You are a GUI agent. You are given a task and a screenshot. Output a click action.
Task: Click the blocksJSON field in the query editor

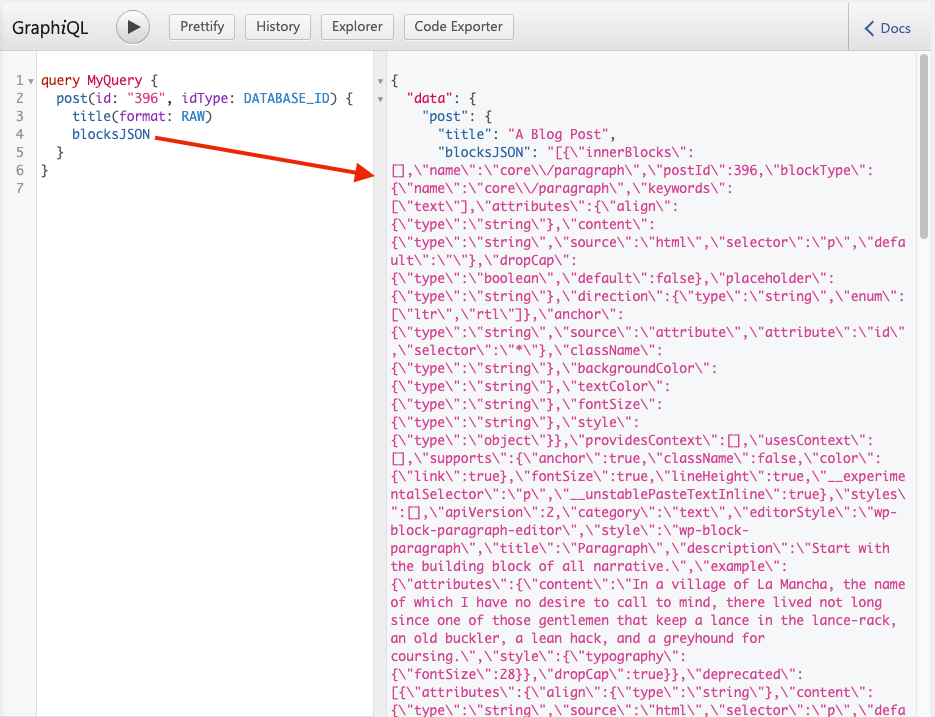(x=111, y=134)
